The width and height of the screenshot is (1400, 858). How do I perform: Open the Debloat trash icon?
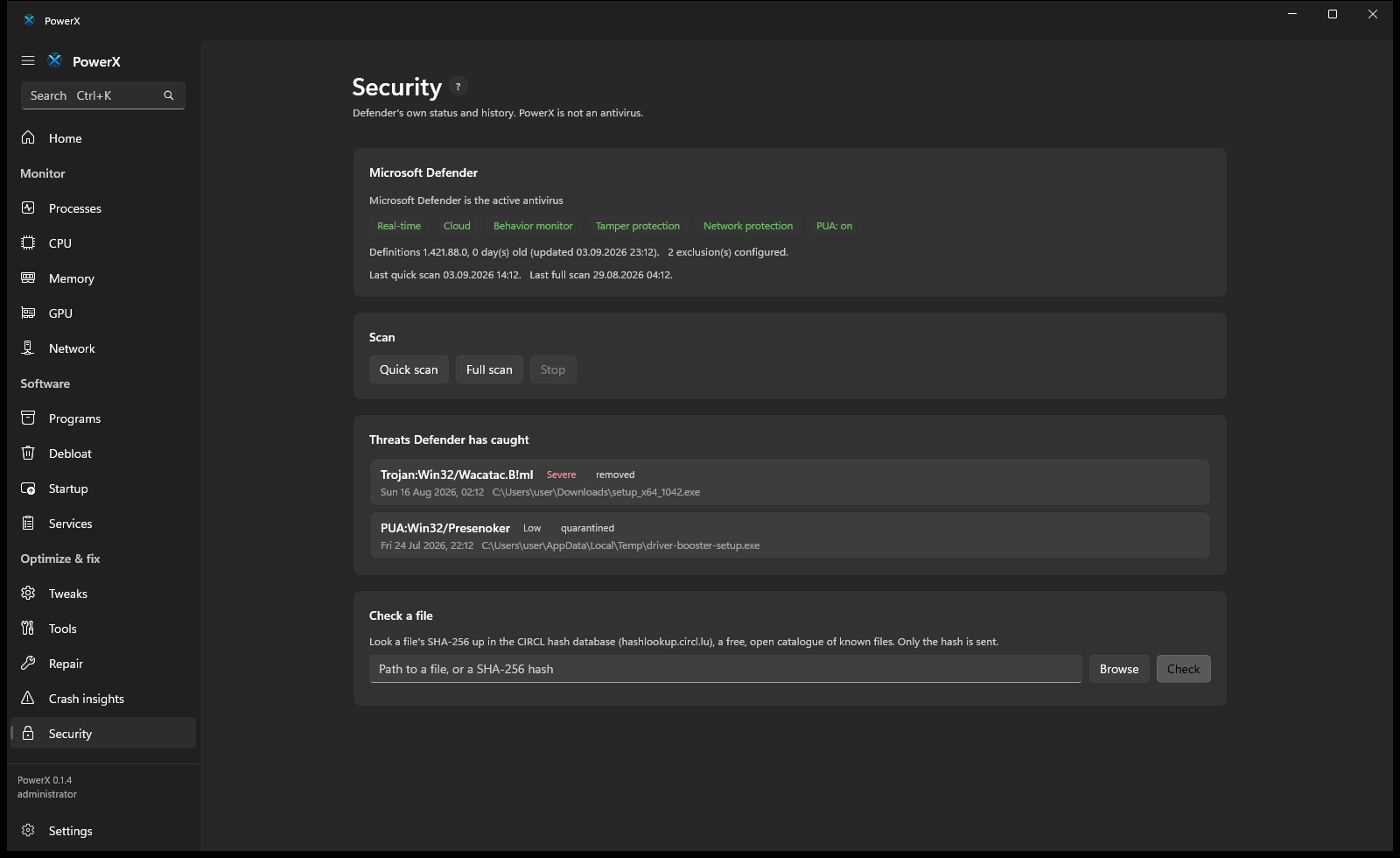coord(28,453)
